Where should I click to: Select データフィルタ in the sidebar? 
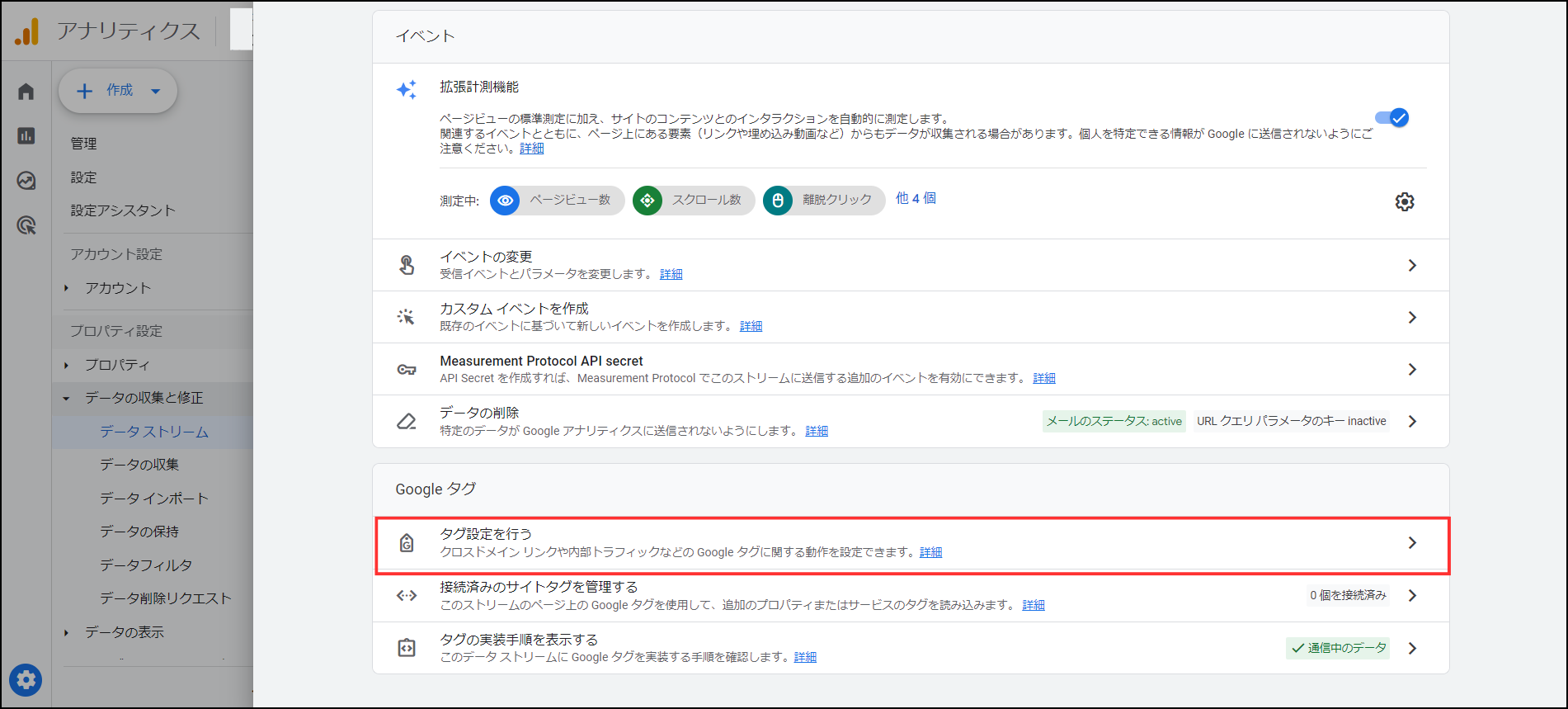pyautogui.click(x=146, y=565)
